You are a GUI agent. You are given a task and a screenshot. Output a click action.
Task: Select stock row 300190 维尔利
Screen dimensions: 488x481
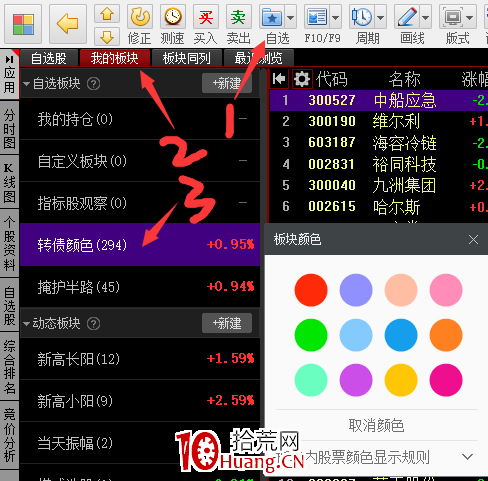379,121
